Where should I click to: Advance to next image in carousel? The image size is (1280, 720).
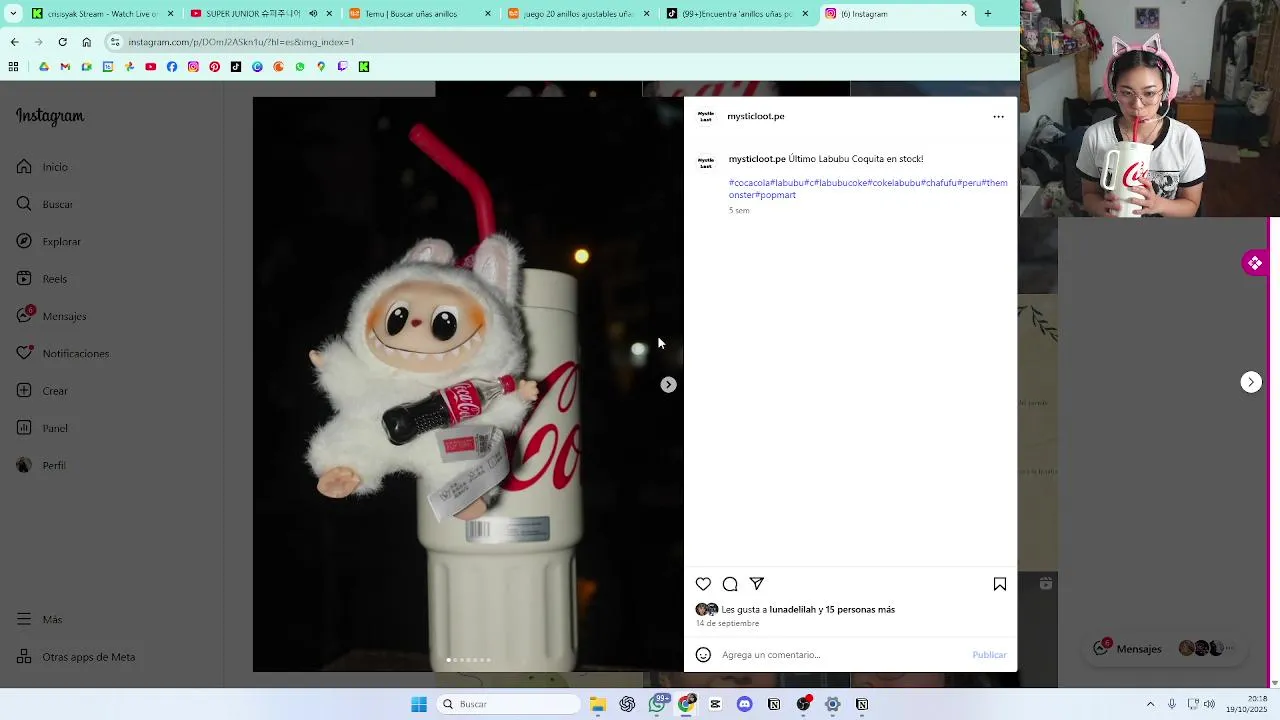669,385
